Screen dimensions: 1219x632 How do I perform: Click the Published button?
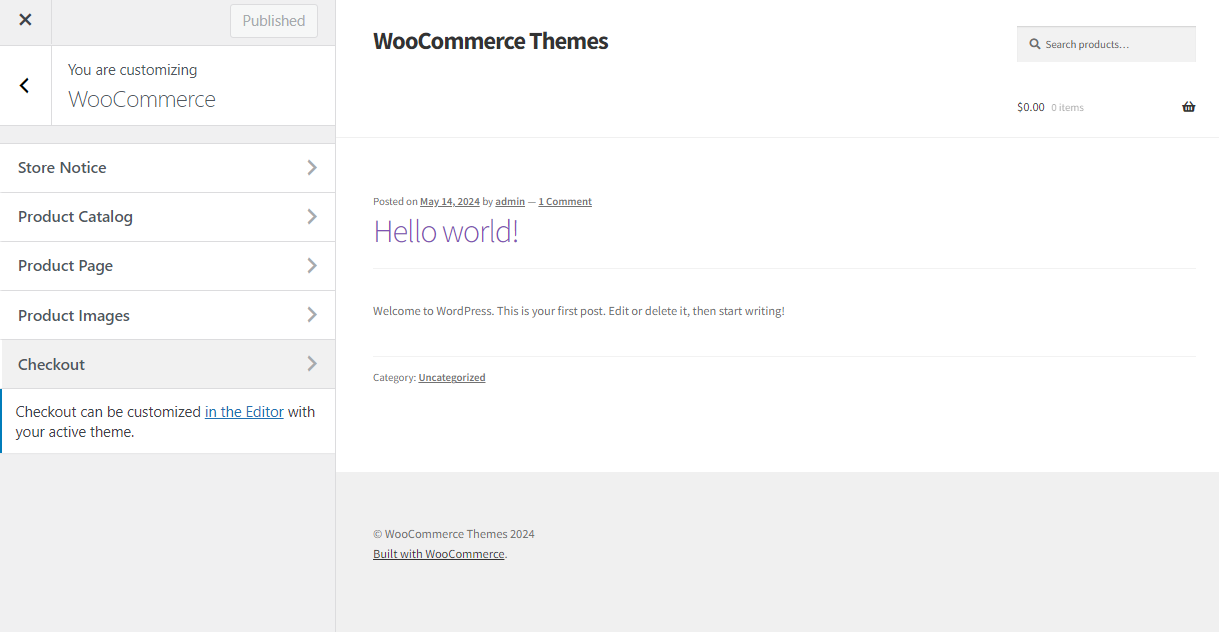click(273, 20)
